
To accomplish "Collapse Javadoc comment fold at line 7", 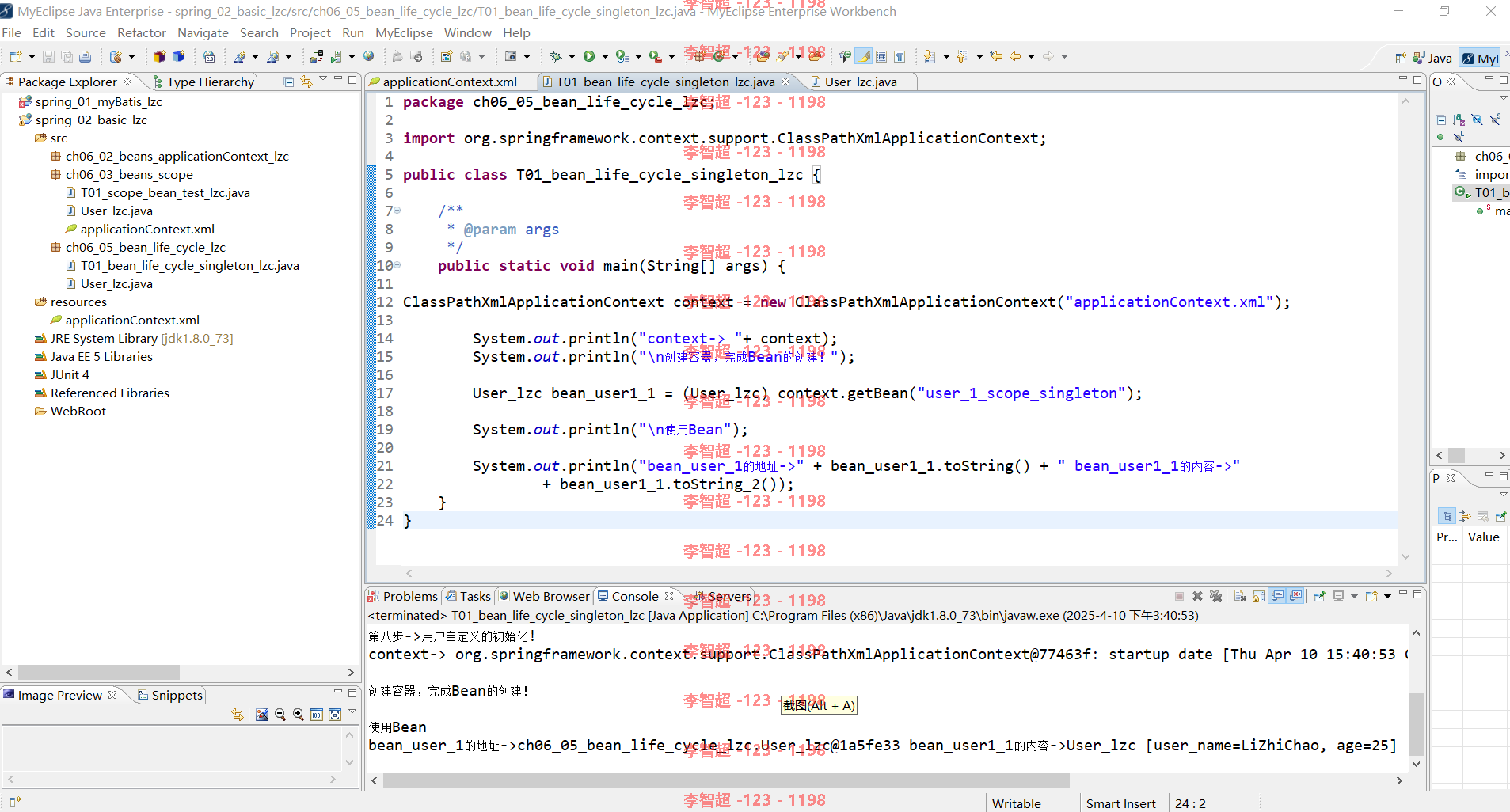I will click(x=397, y=211).
